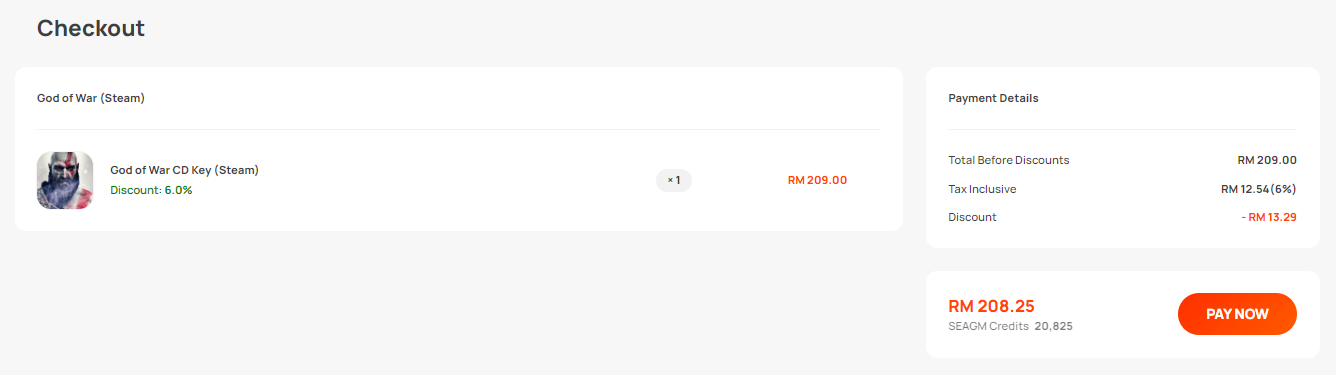
Task: Select the Total Before Discounts row label
Action: tap(1009, 160)
